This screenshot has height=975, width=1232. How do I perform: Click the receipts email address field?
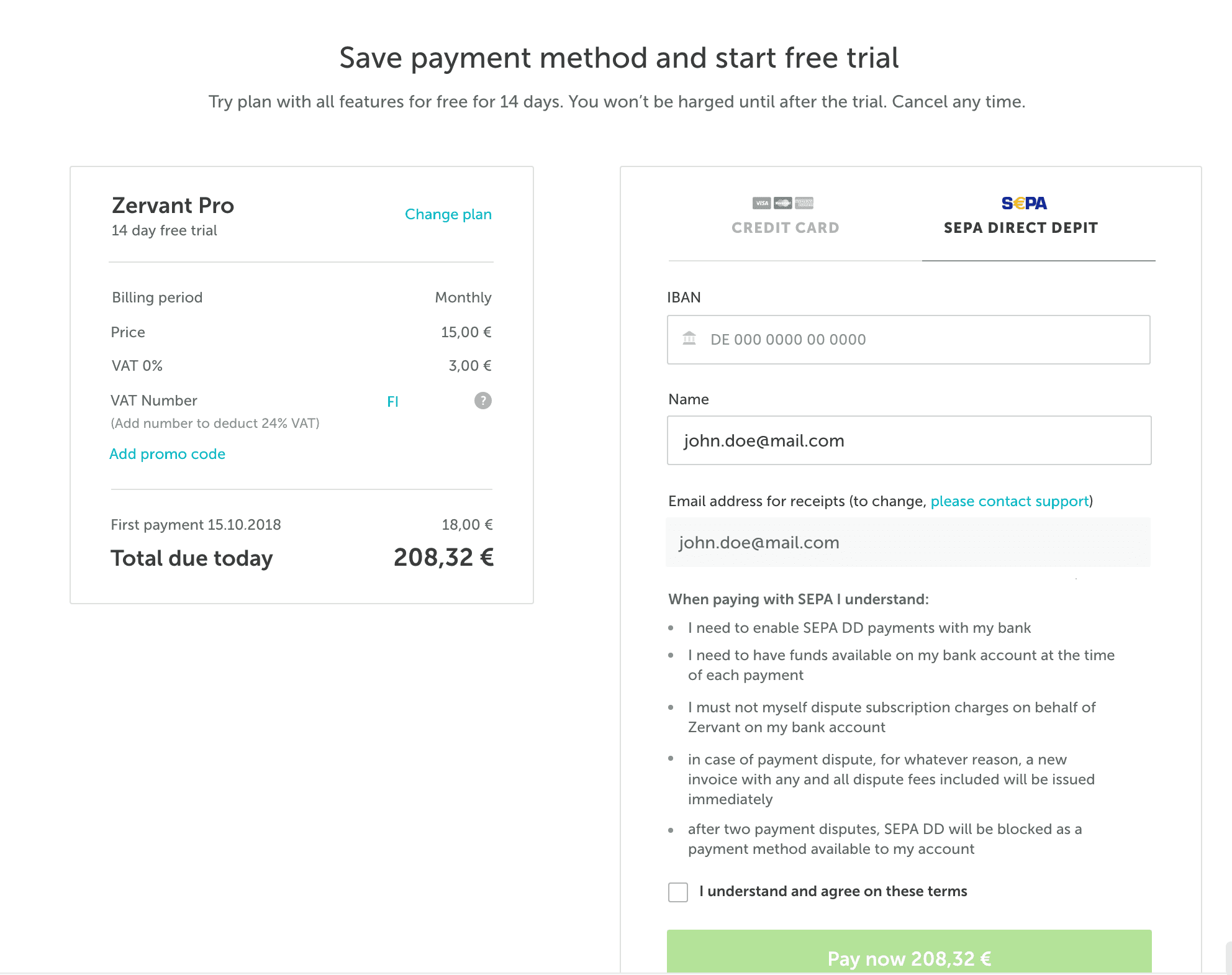908,542
